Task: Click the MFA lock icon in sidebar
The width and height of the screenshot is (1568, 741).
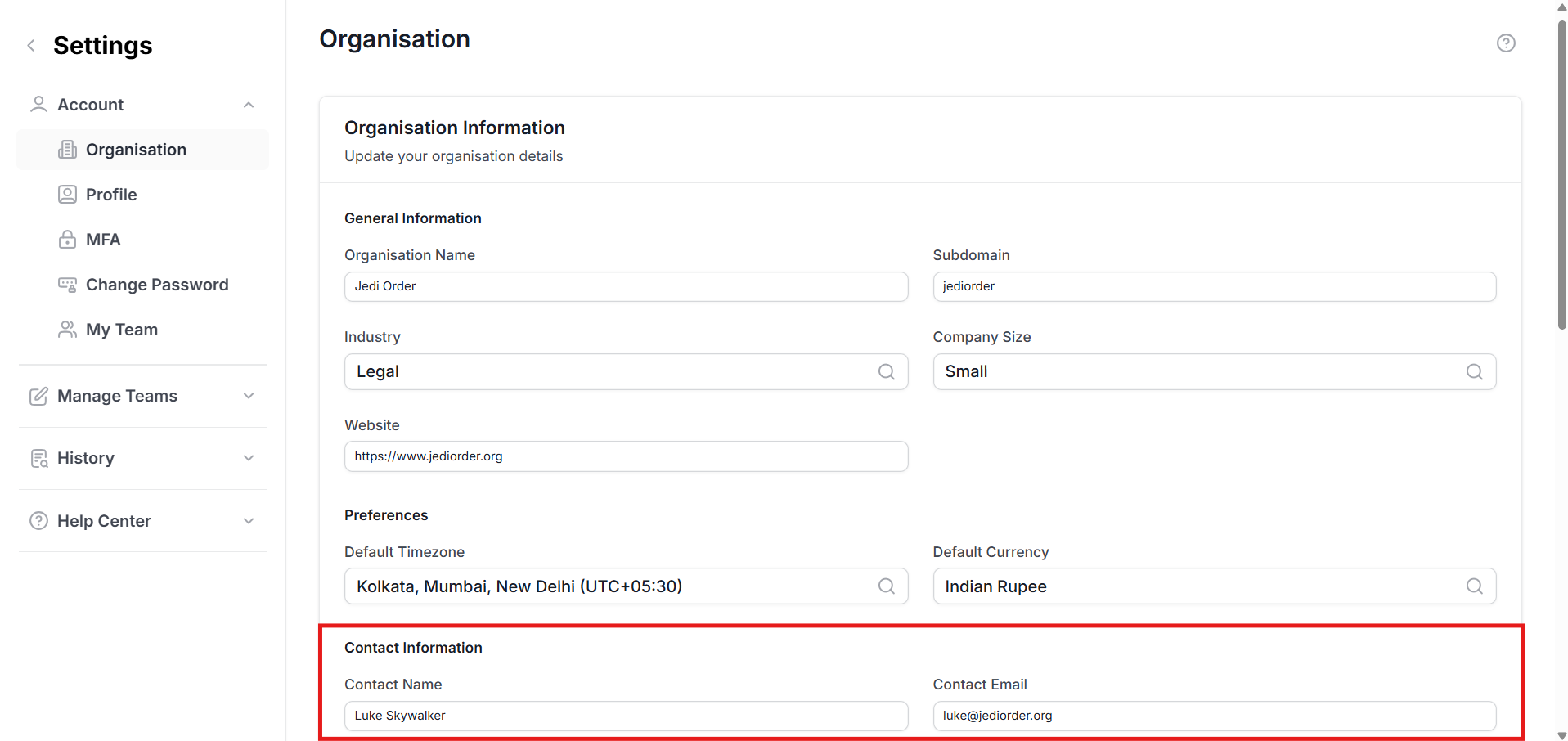Action: click(67, 240)
